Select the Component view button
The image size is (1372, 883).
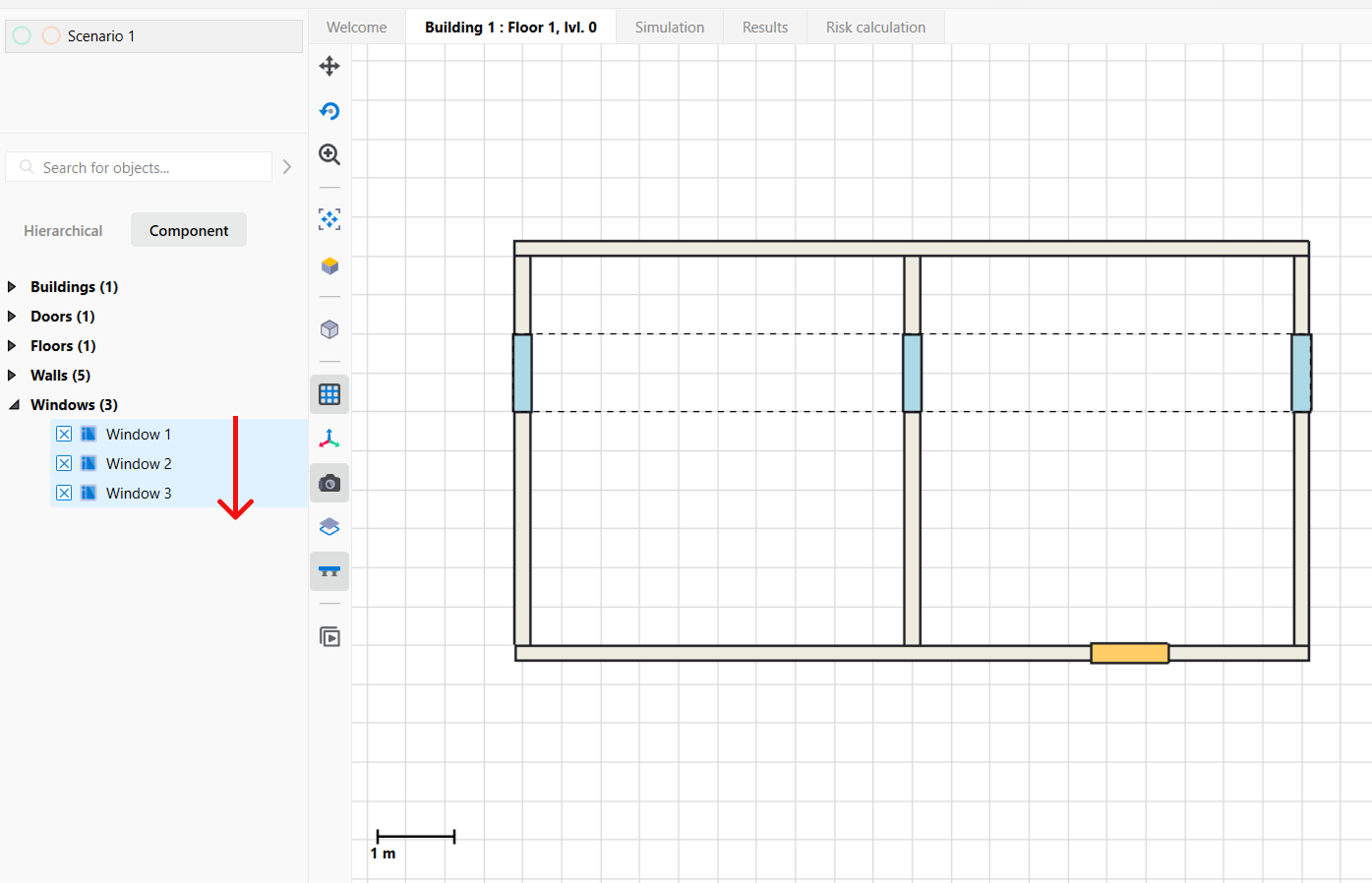189,230
